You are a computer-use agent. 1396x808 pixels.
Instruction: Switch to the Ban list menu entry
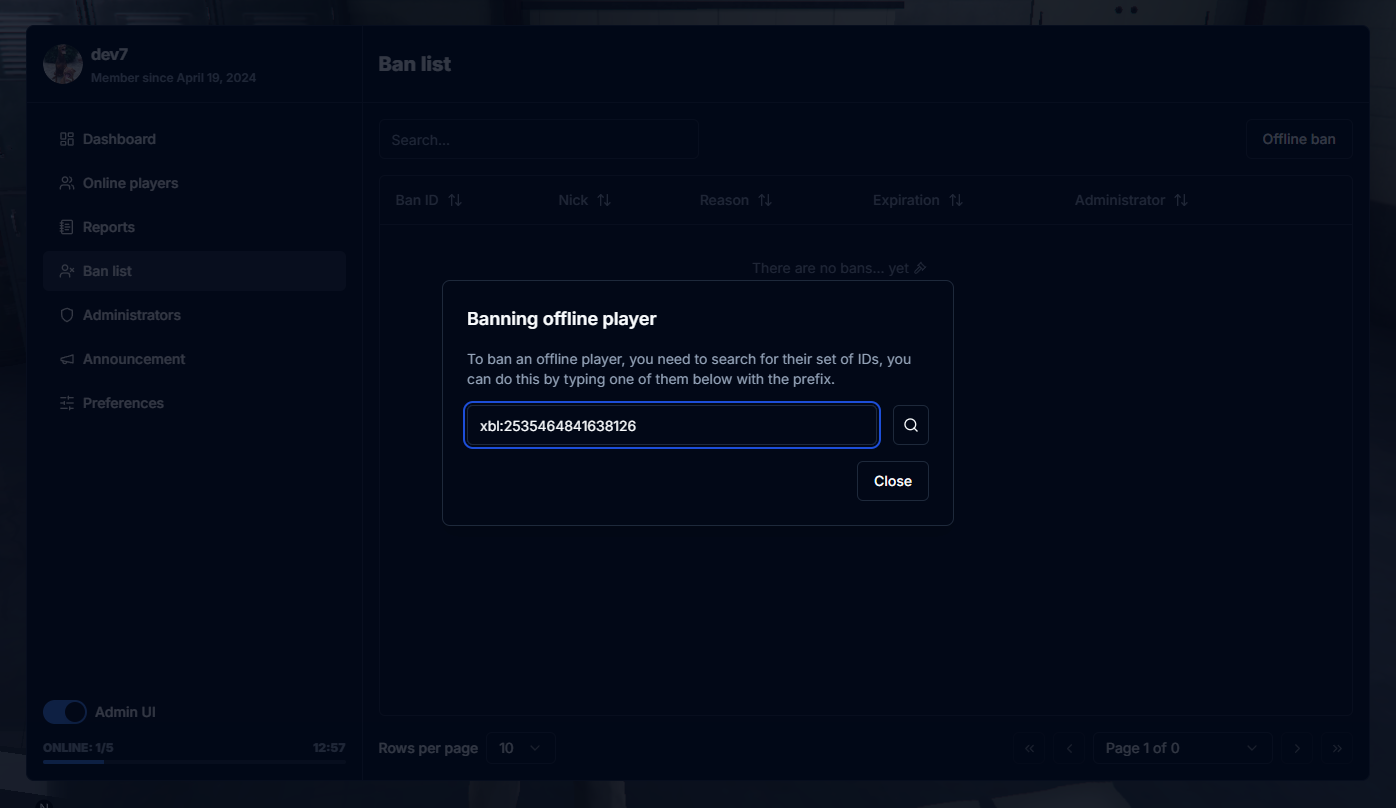107,270
